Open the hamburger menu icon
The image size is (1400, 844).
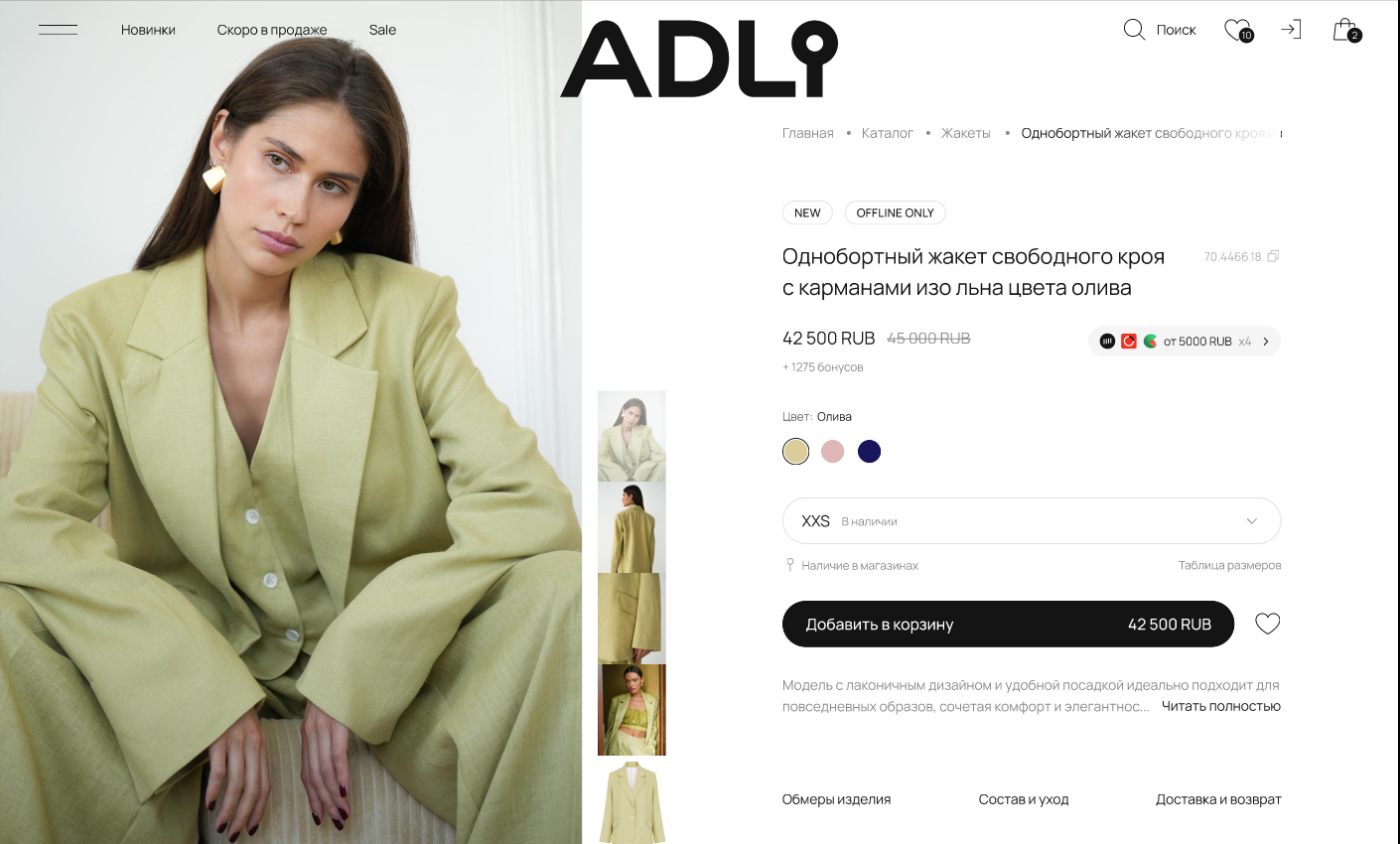pos(58,30)
